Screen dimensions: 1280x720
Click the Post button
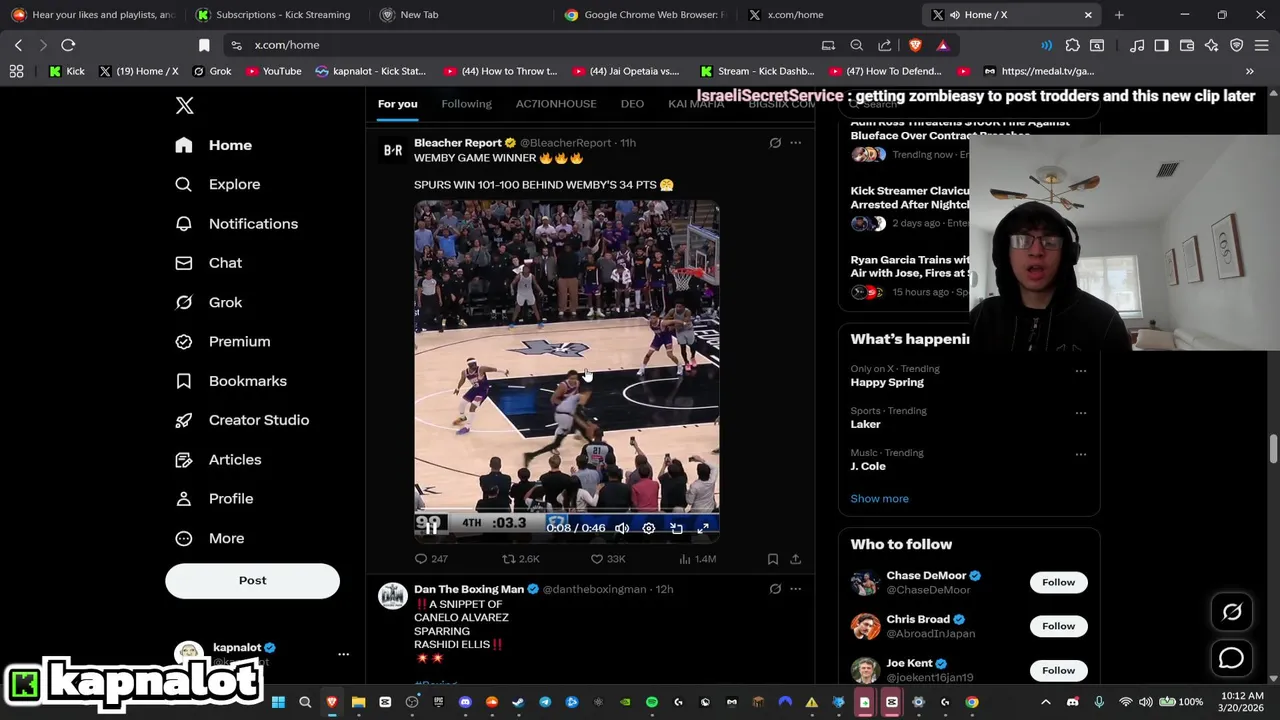point(252,580)
